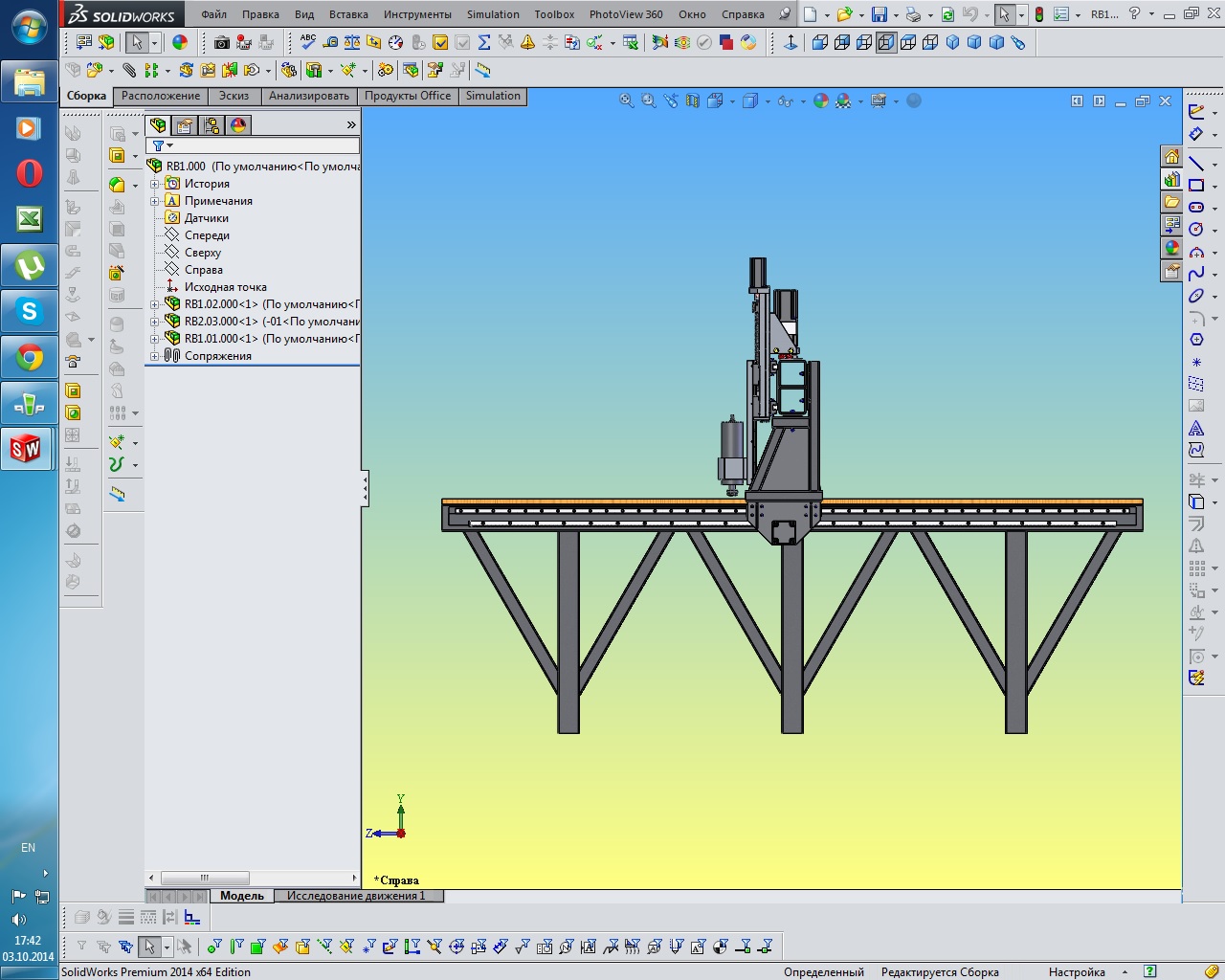Screen dimensions: 1225x980
Task: Switch to the Анализировать tab
Action: (x=308, y=96)
